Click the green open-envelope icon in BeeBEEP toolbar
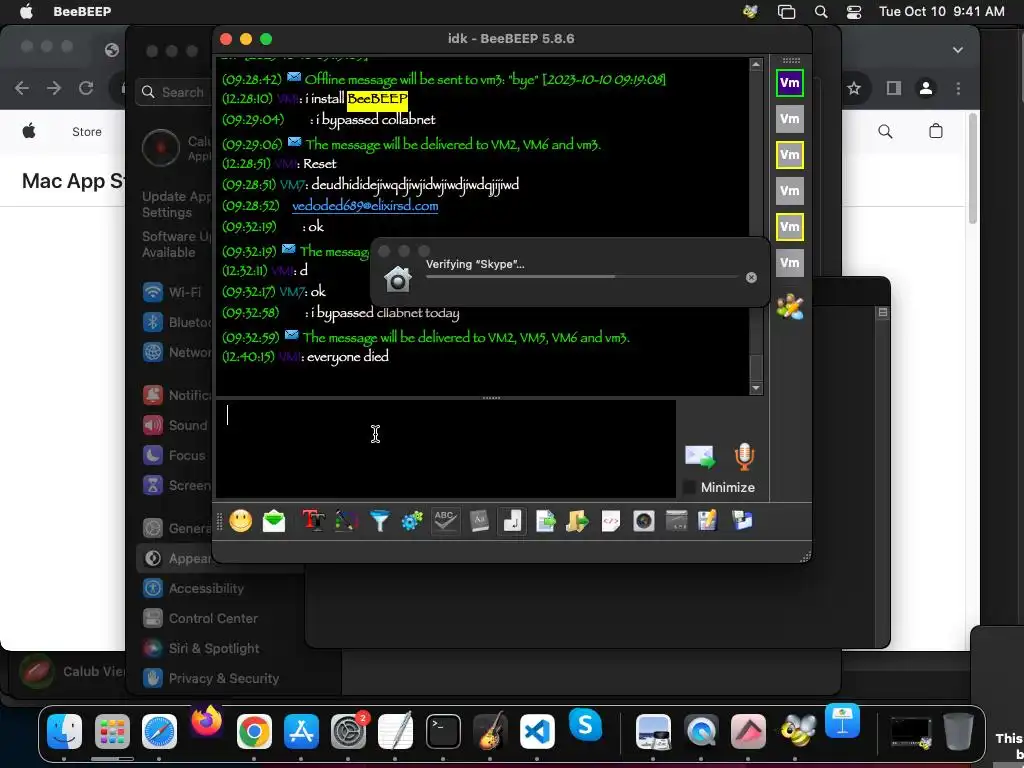 (x=274, y=520)
